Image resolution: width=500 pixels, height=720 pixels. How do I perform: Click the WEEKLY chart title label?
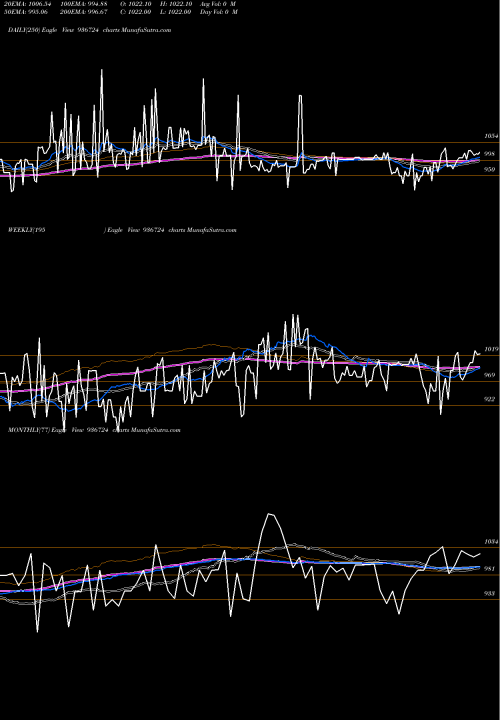click(122, 230)
